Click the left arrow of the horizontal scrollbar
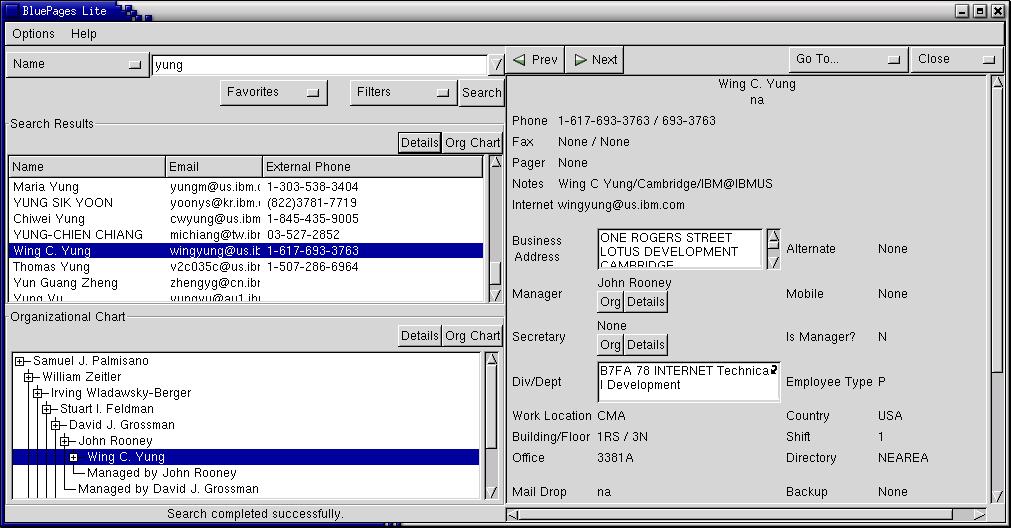Image resolution: width=1011 pixels, height=528 pixels. pyautogui.click(x=513, y=514)
